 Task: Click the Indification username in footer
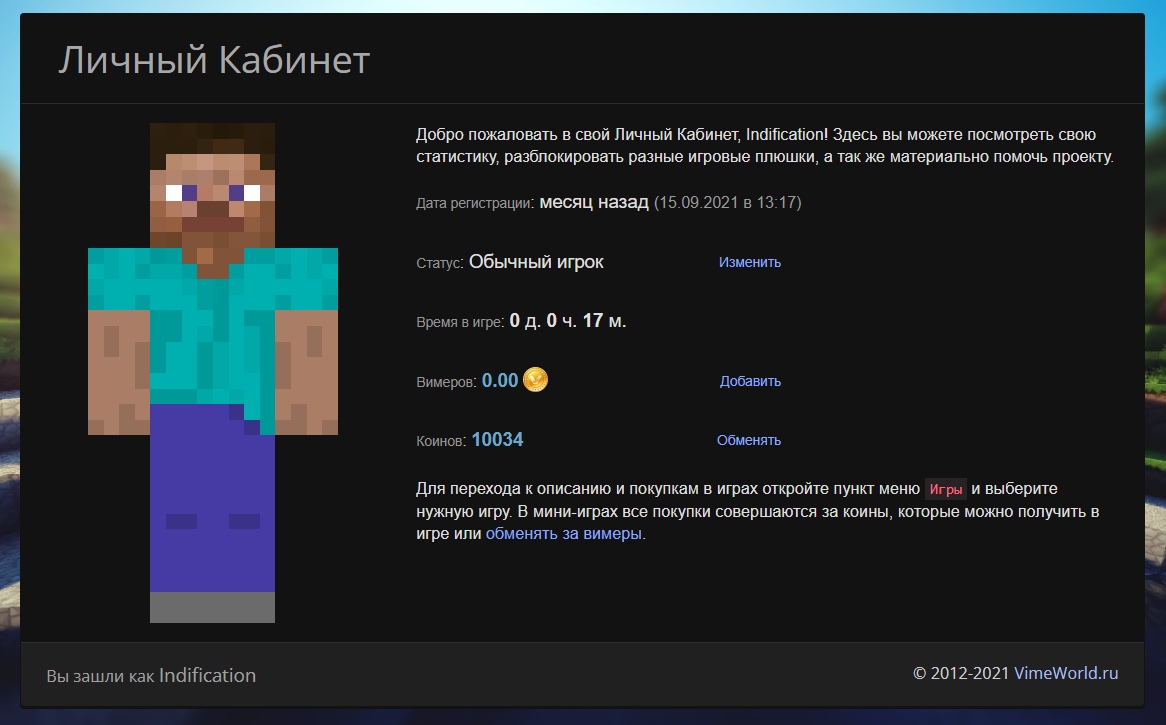pos(207,675)
